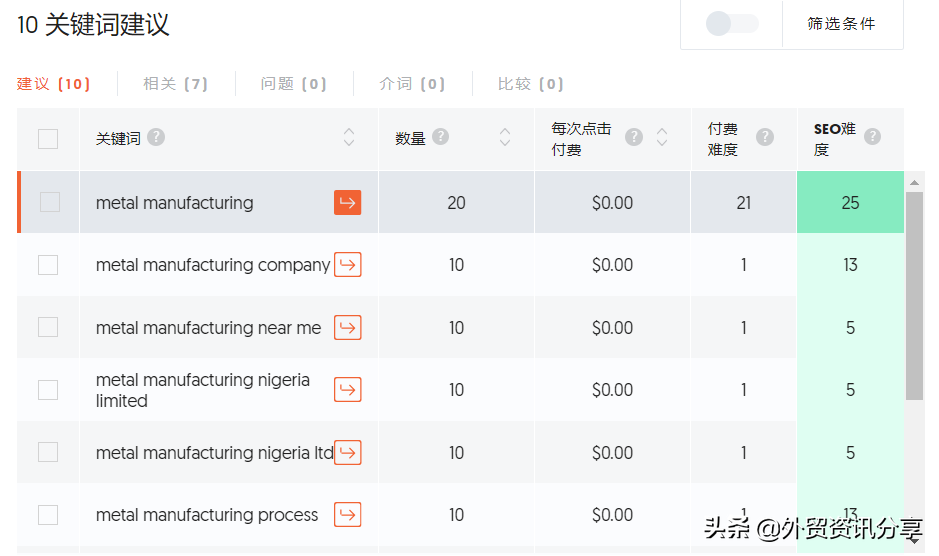
Task: Click 付费难度 value 21 cell
Action: [744, 203]
